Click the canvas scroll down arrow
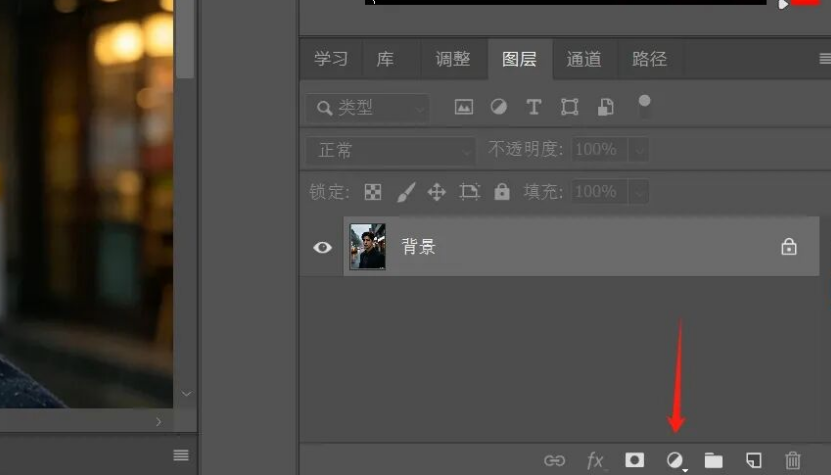831x475 pixels. click(186, 393)
